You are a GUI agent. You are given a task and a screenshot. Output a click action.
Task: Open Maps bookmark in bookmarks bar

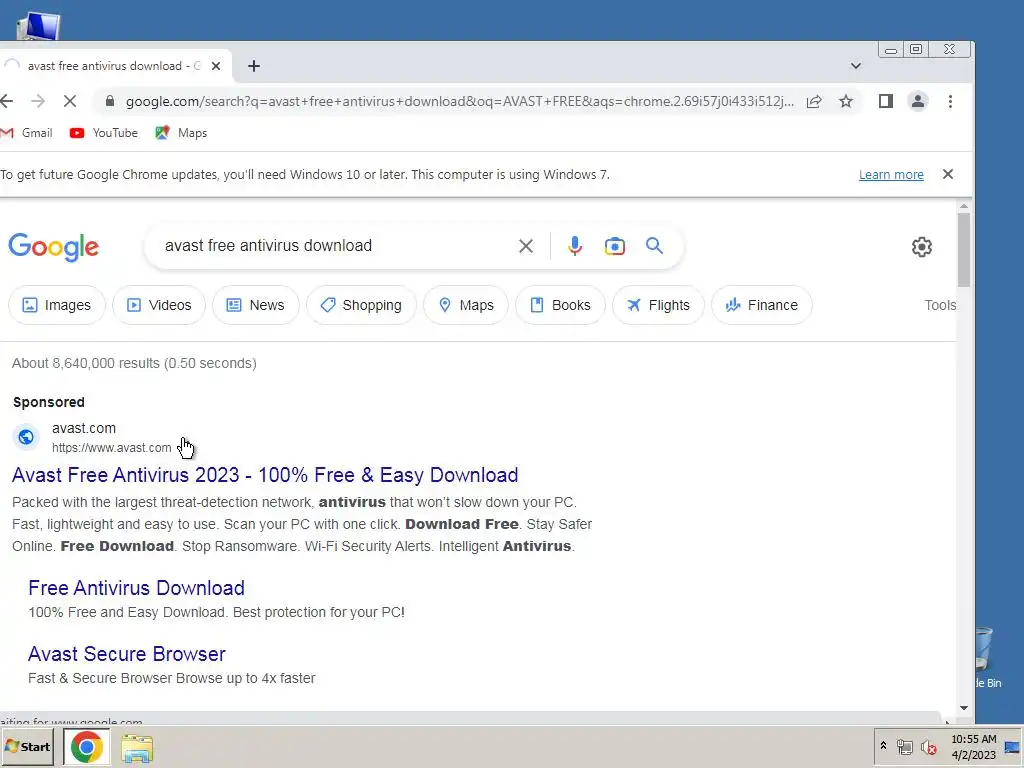[182, 133]
